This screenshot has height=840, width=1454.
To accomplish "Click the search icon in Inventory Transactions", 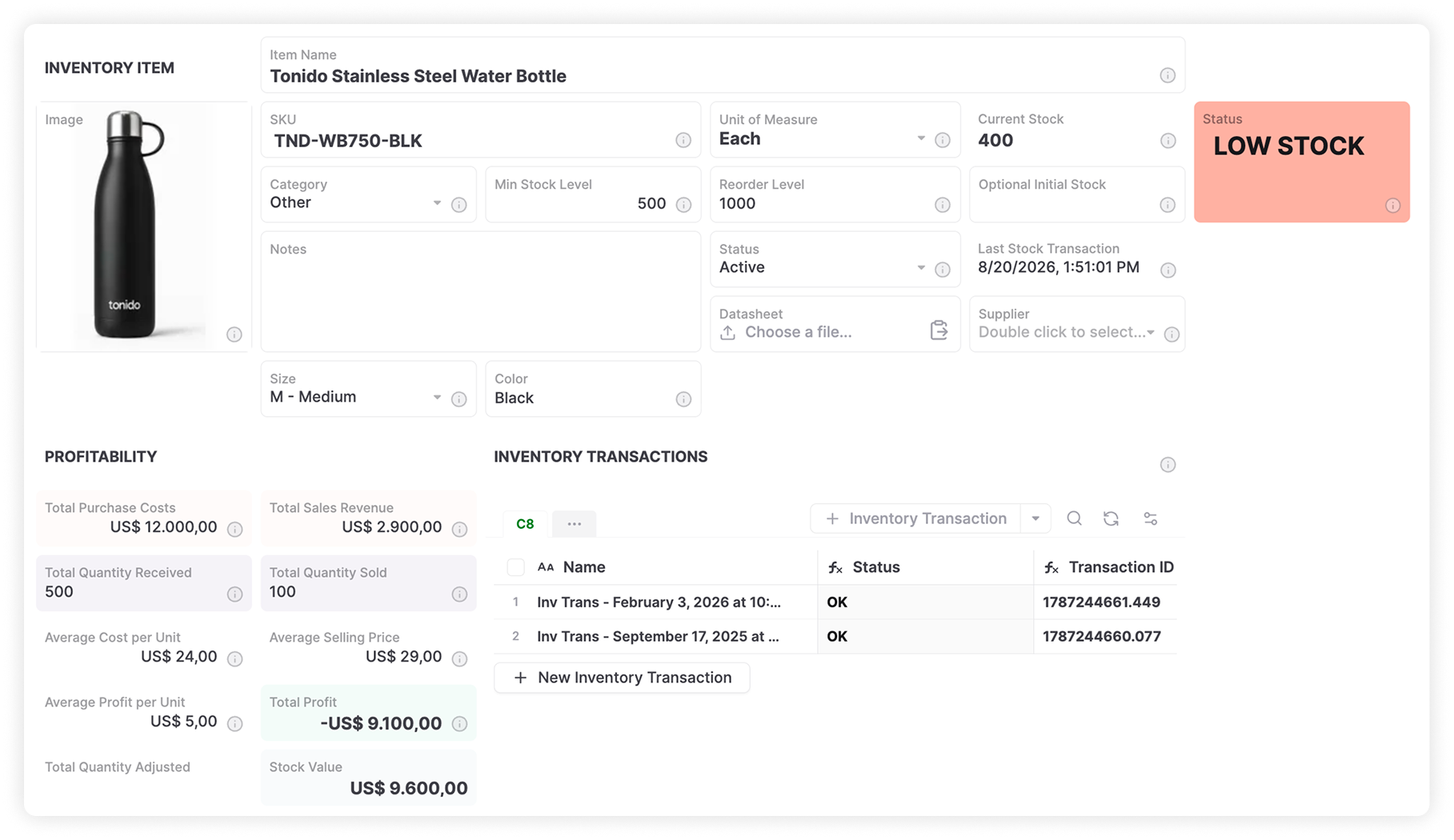I will click(1074, 518).
